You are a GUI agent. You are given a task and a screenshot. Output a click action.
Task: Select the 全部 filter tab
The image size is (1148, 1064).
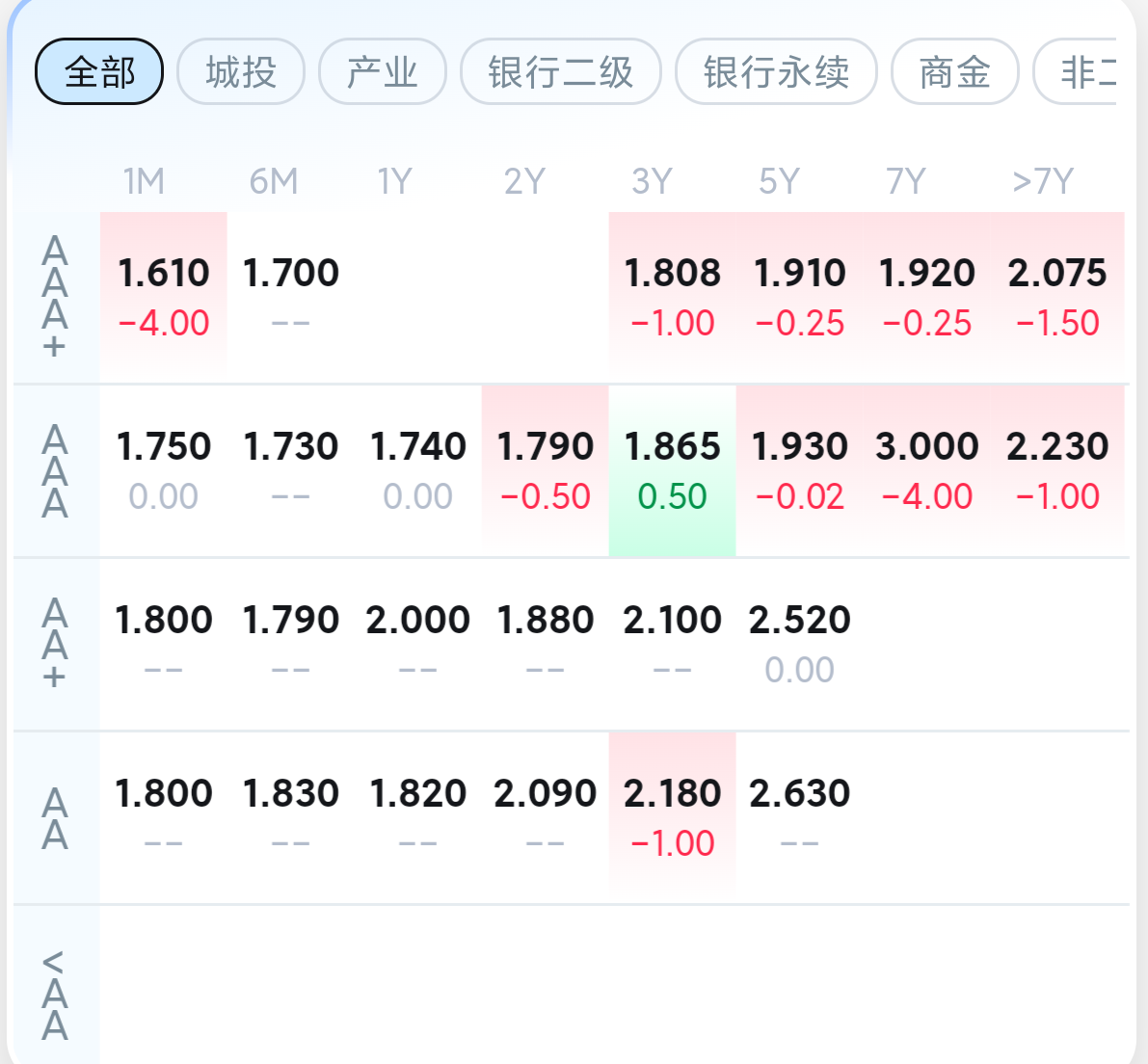tap(99, 72)
